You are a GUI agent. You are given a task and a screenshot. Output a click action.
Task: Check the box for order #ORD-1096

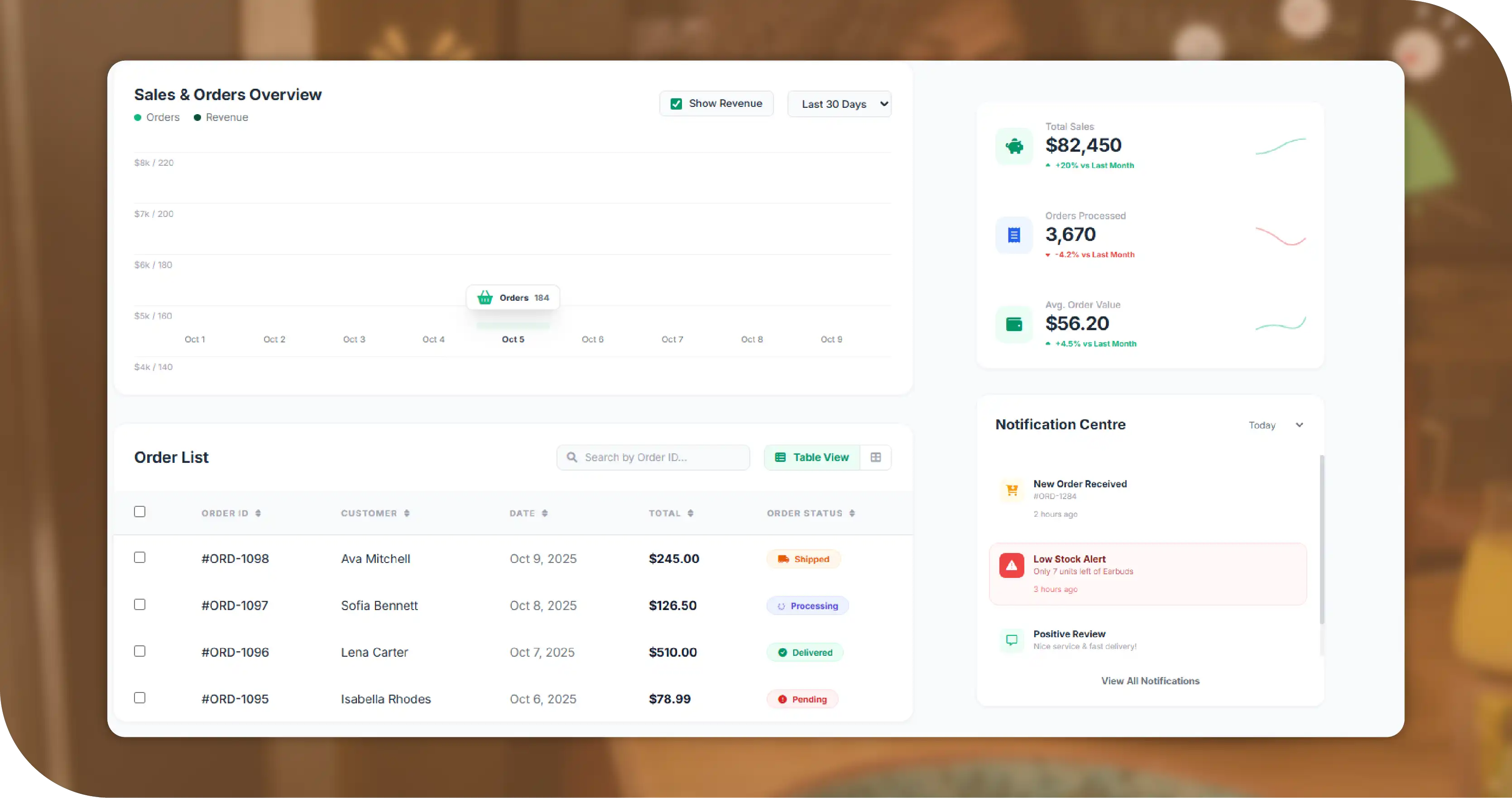[139, 651]
